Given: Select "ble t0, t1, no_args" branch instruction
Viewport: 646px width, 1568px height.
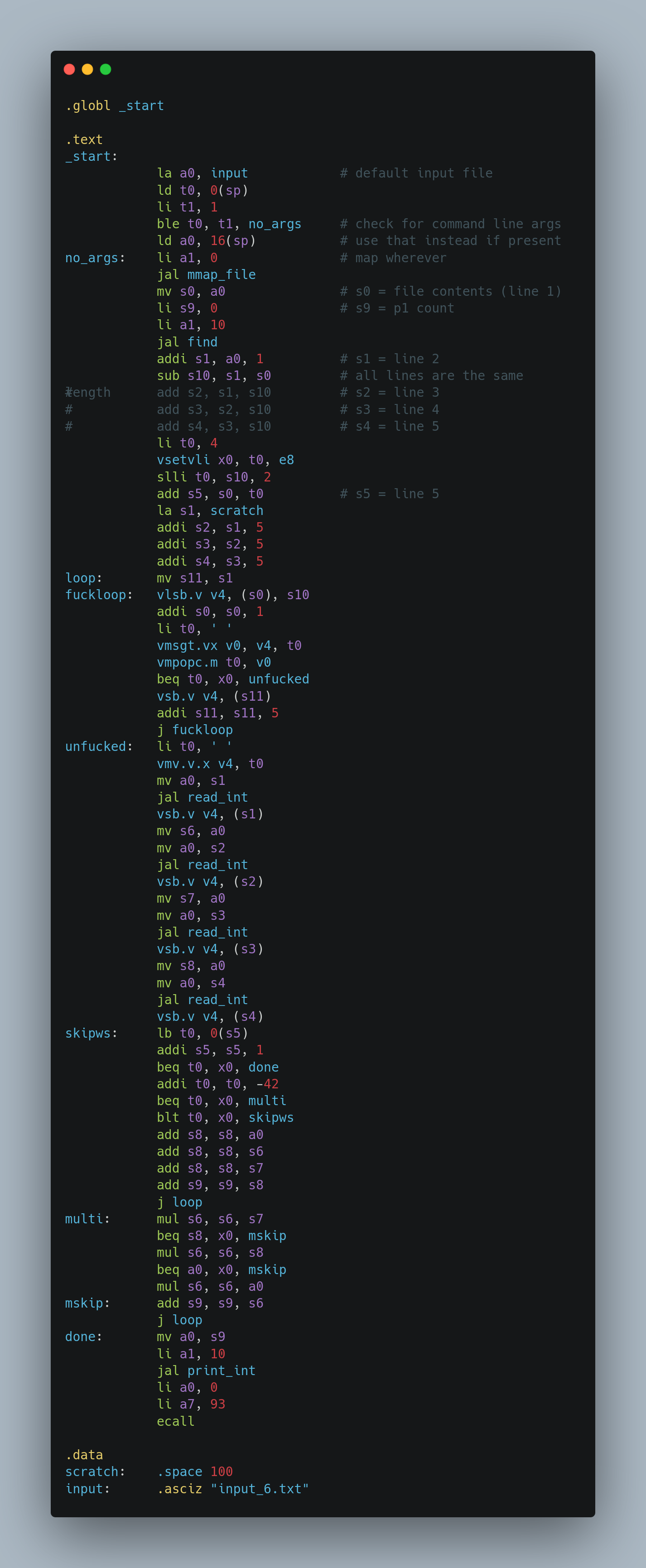Looking at the screenshot, I should coord(229,224).
